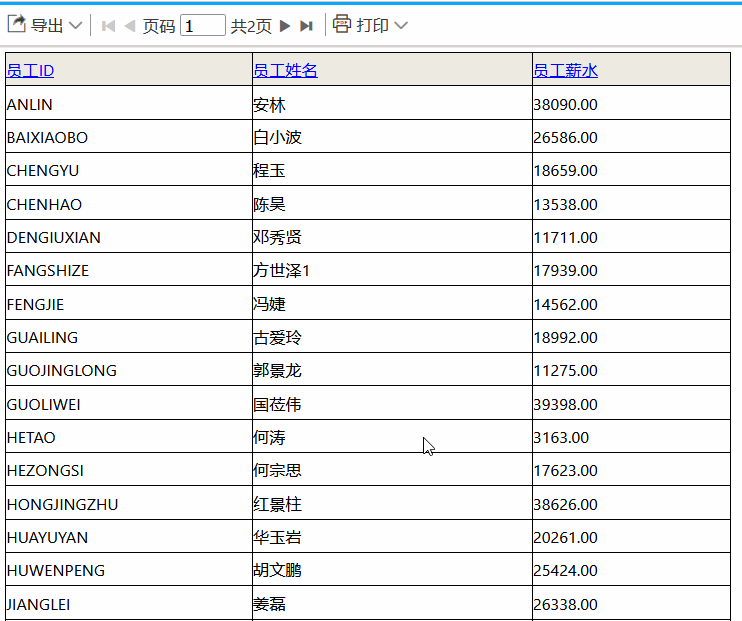Click name cell 胡文鹏
742x621 pixels.
[392, 569]
